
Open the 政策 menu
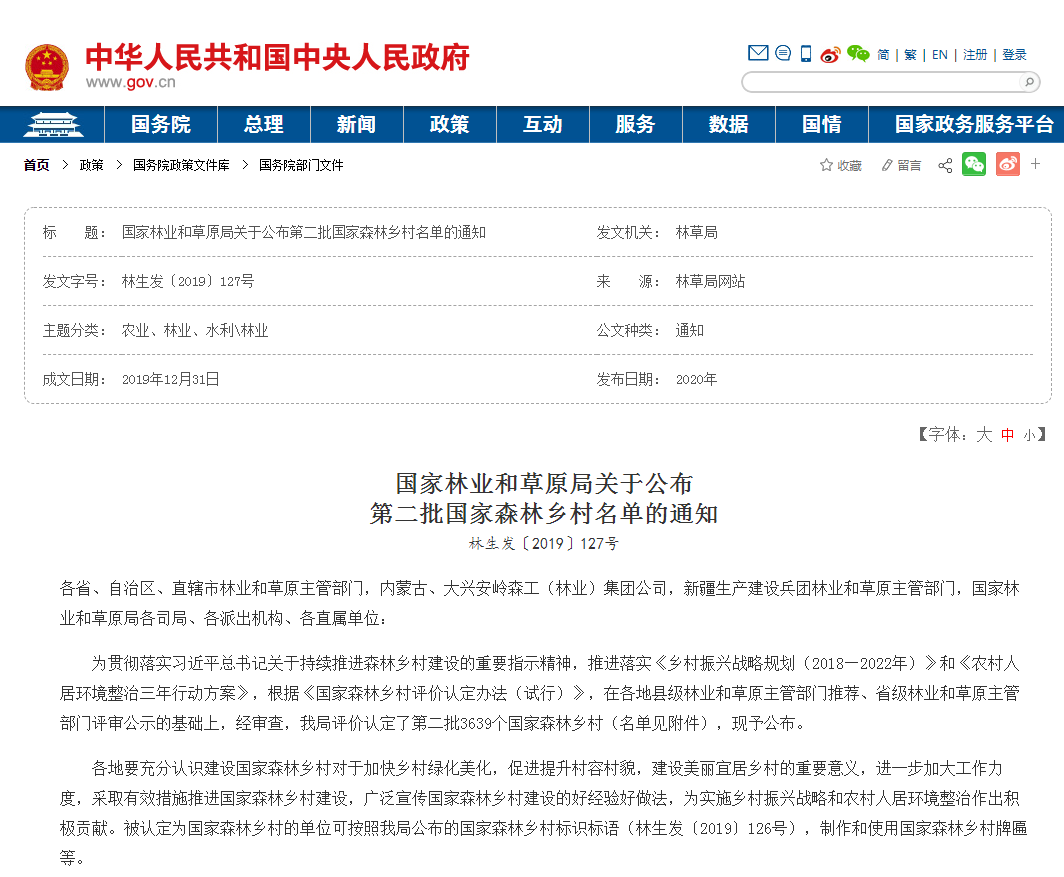pyautogui.click(x=450, y=124)
